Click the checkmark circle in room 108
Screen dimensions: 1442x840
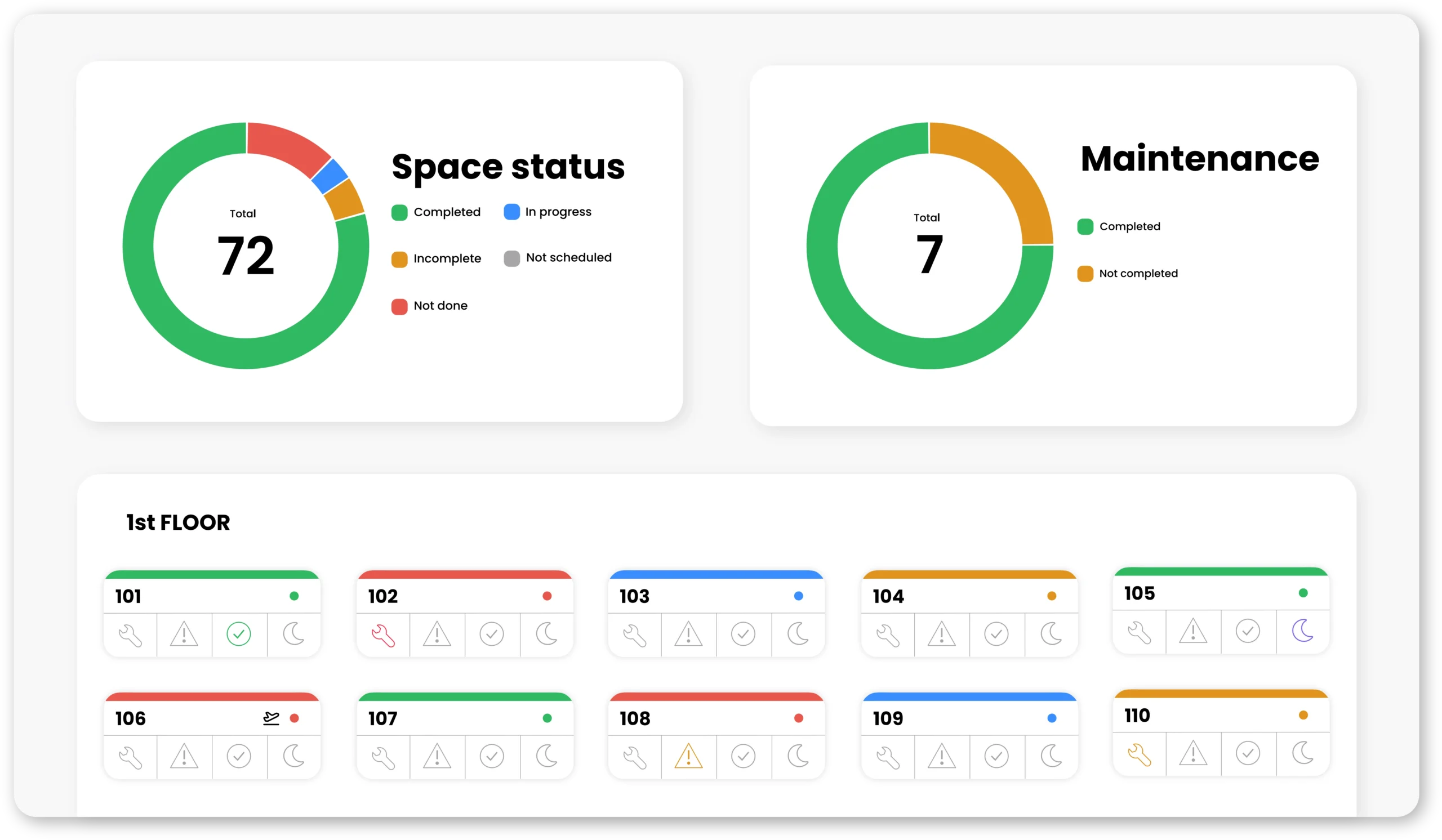click(743, 756)
